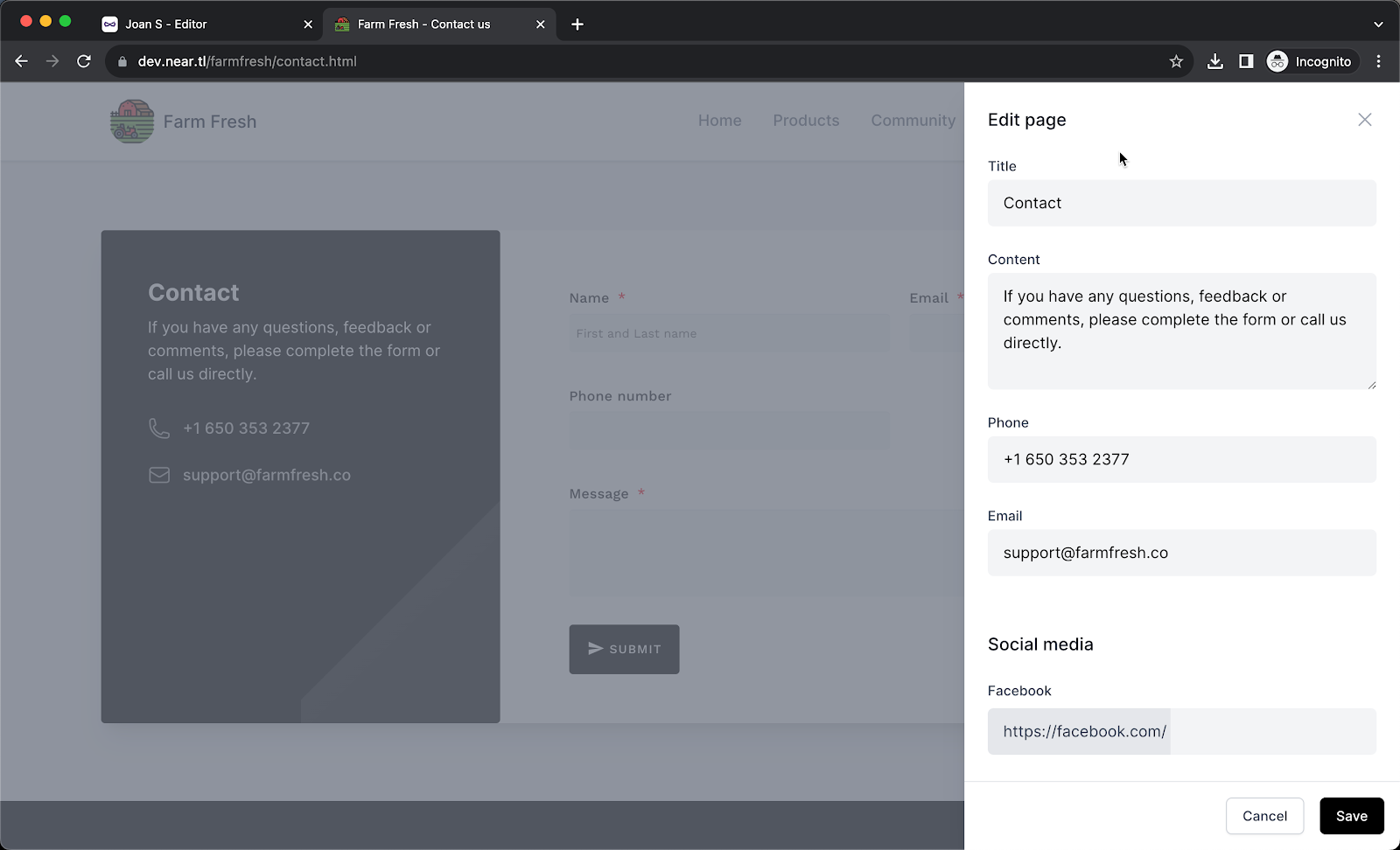Image resolution: width=1400 pixels, height=850 pixels.
Task: Reload the page using the refresh icon
Action: (84, 61)
